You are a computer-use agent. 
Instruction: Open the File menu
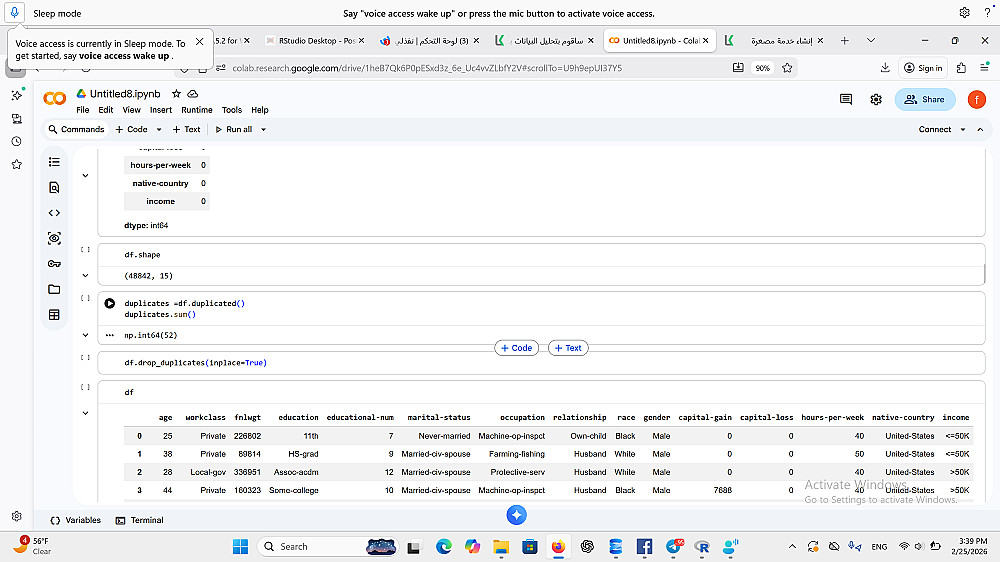click(x=83, y=110)
